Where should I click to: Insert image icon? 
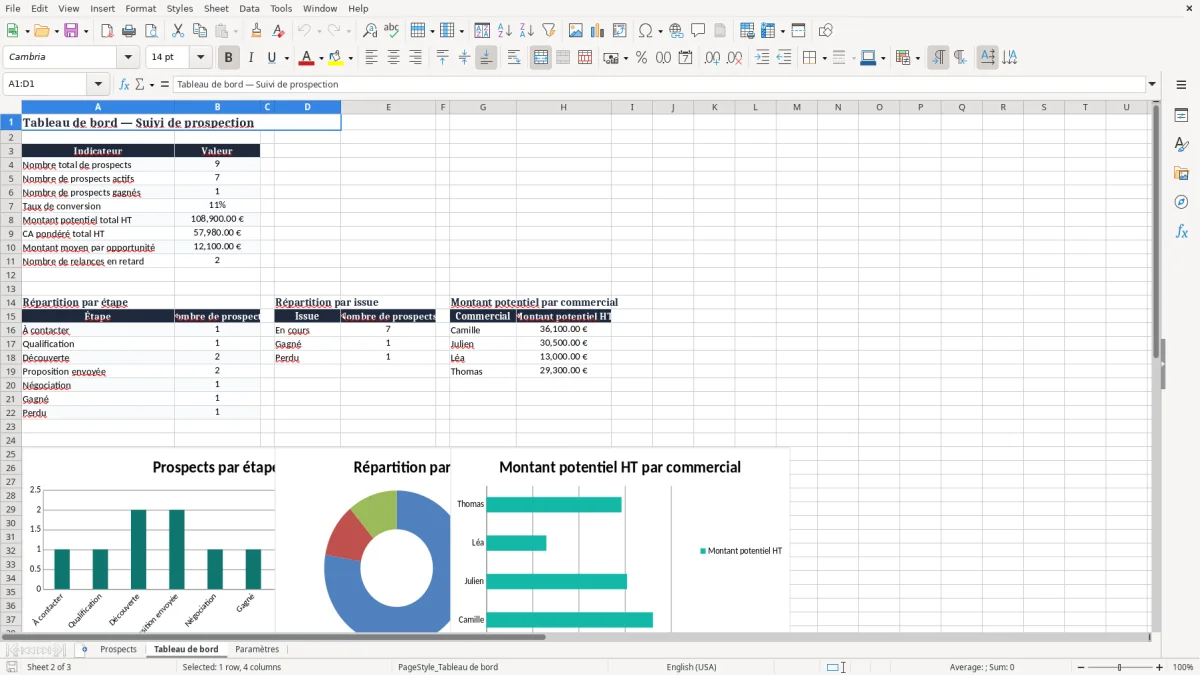point(575,31)
